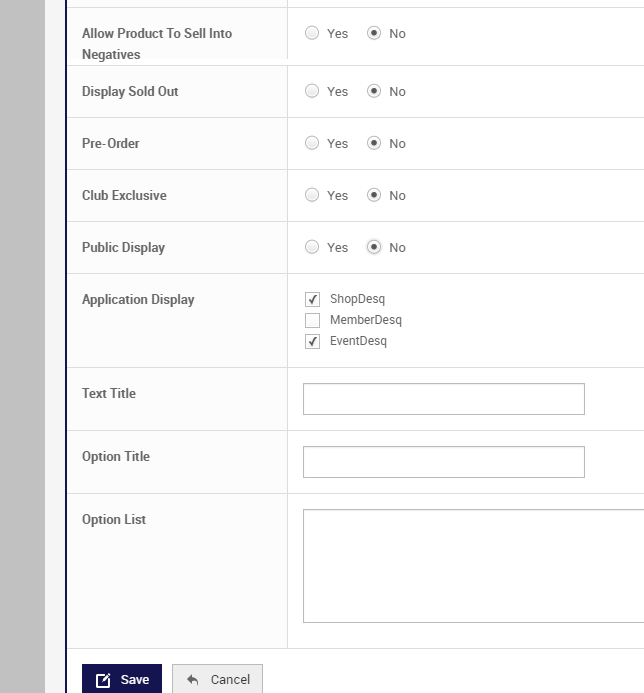Viewport: 644px width, 693px height.
Task: Click inside the Option List text area
Action: point(472,566)
